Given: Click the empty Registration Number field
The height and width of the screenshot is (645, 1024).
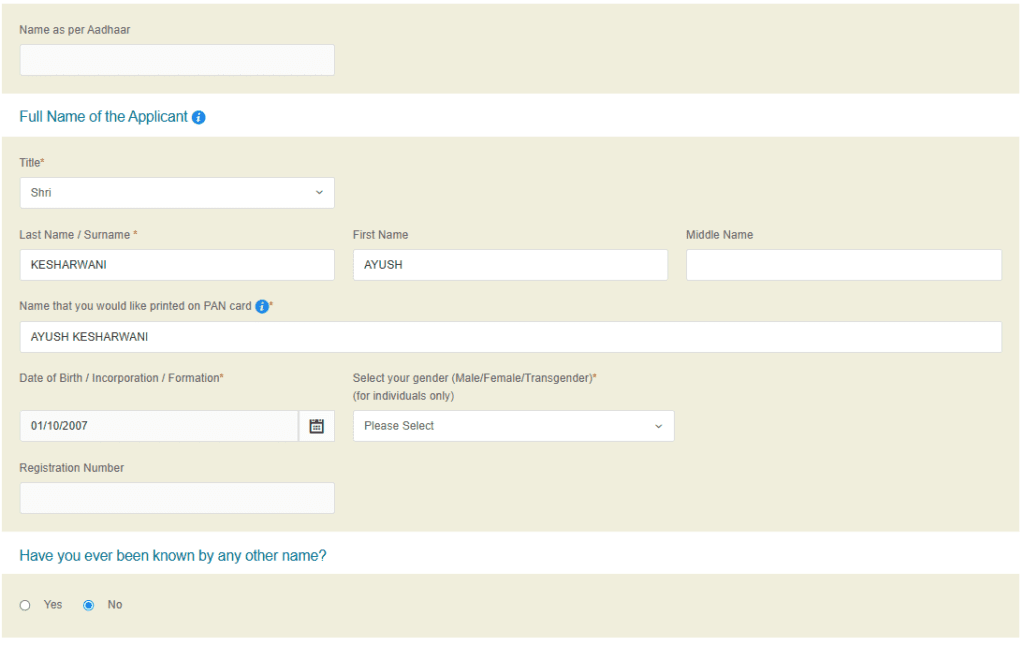Looking at the screenshot, I should 177,497.
